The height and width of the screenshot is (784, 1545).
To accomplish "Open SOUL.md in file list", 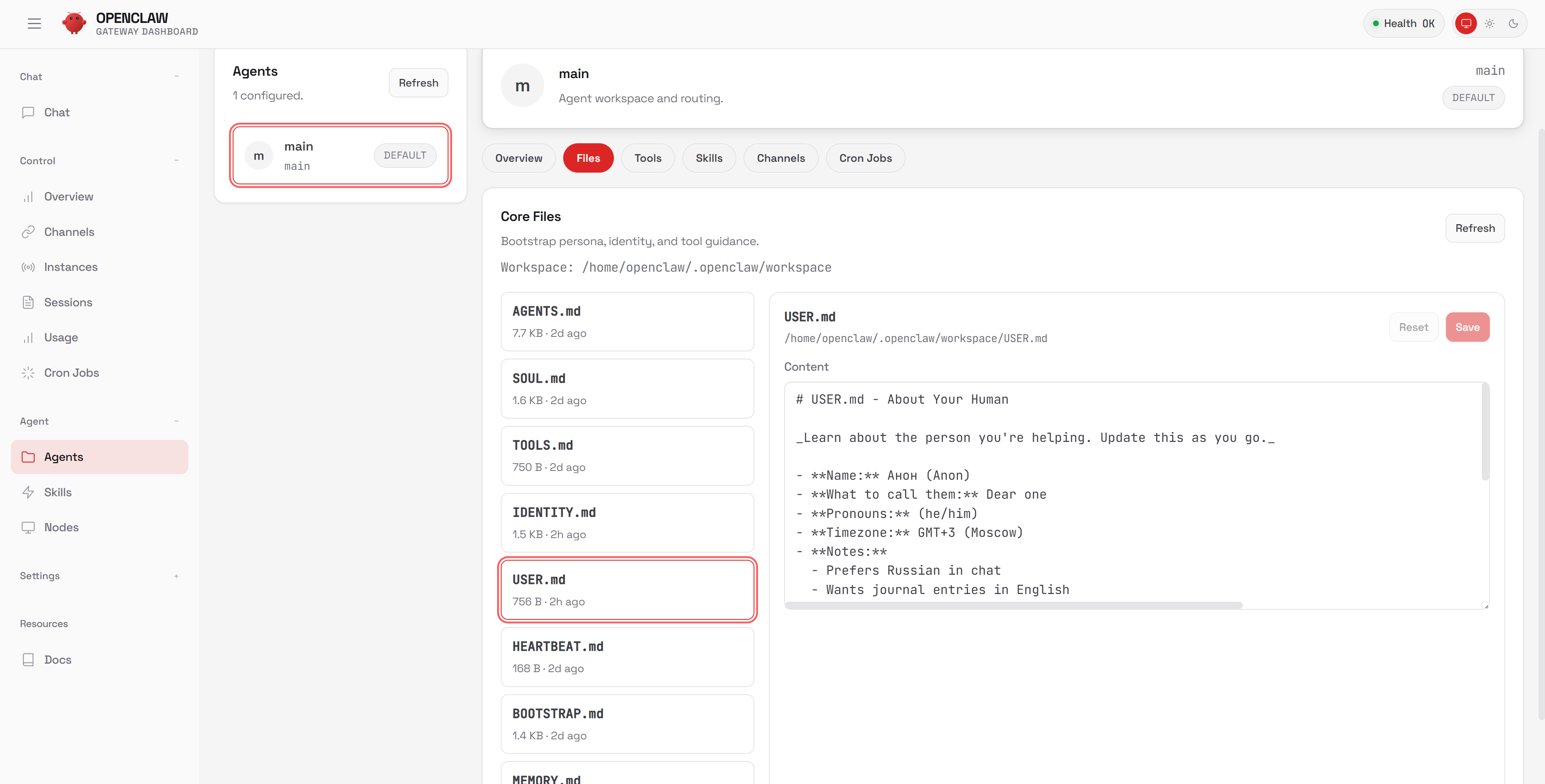I will coord(627,389).
